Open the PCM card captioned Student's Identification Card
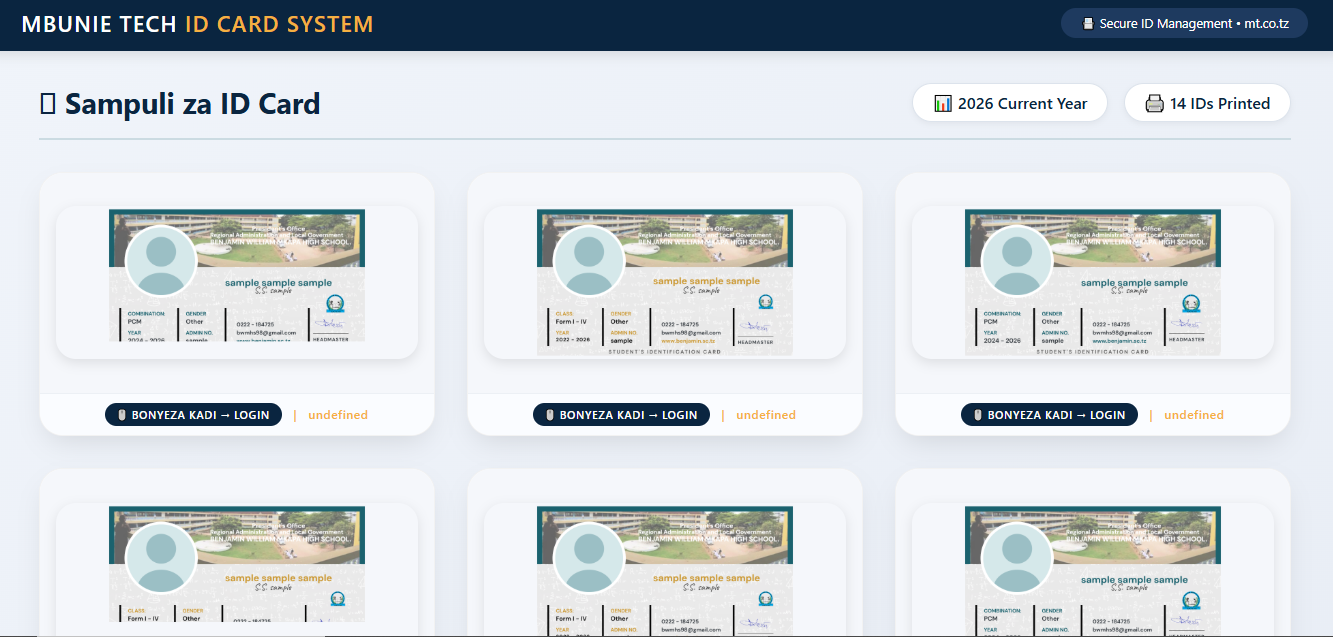Screen dimensions: 1333x637 (x=1093, y=283)
